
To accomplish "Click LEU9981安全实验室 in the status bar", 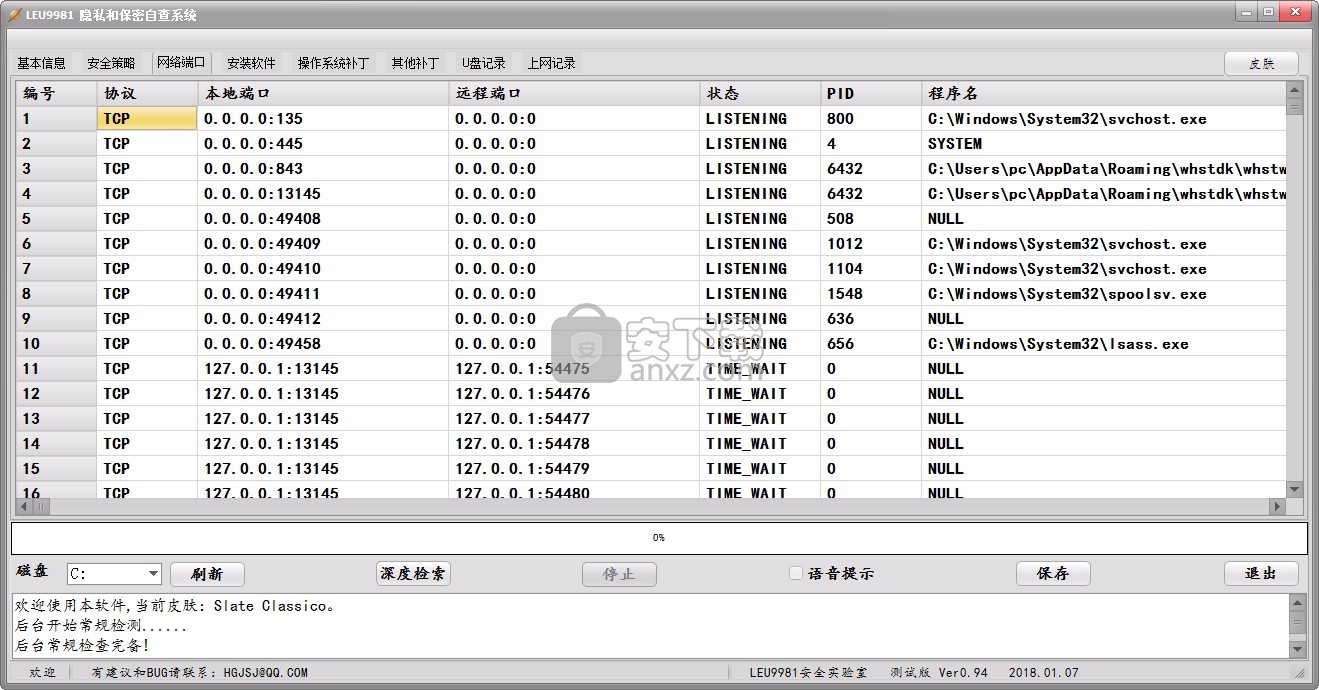I will 808,673.
